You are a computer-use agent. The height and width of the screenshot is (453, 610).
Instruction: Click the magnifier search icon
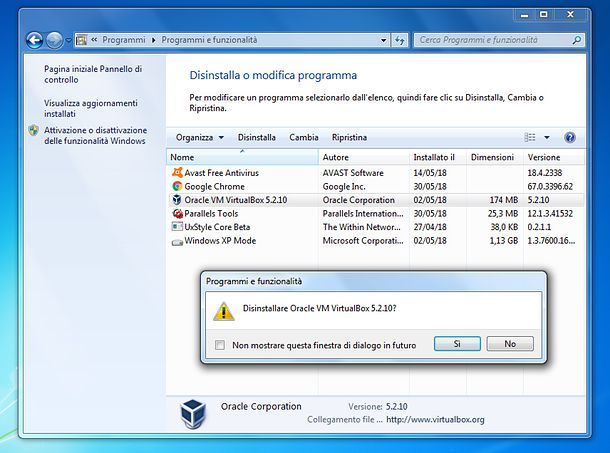pyautogui.click(x=577, y=40)
